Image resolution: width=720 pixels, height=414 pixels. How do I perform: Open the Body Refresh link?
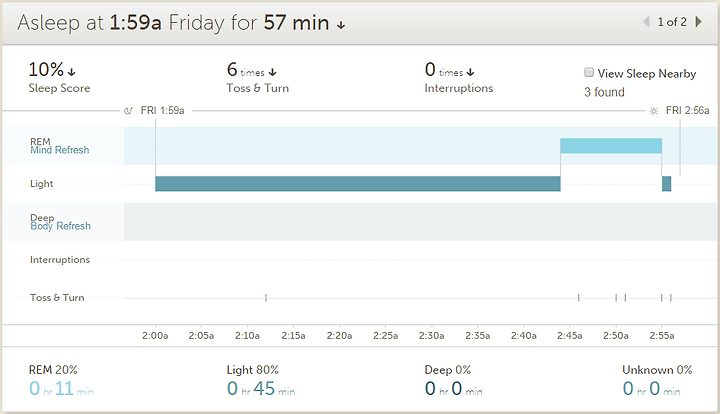click(x=60, y=227)
